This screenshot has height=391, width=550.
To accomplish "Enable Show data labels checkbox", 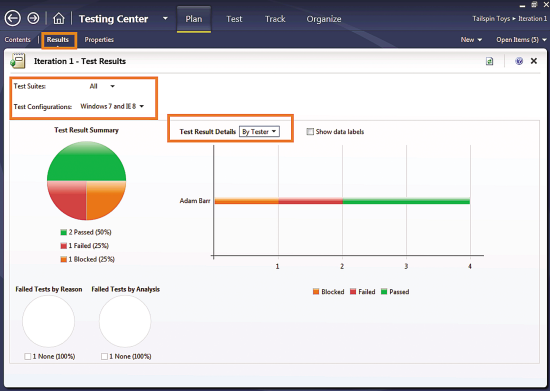I will point(310,132).
